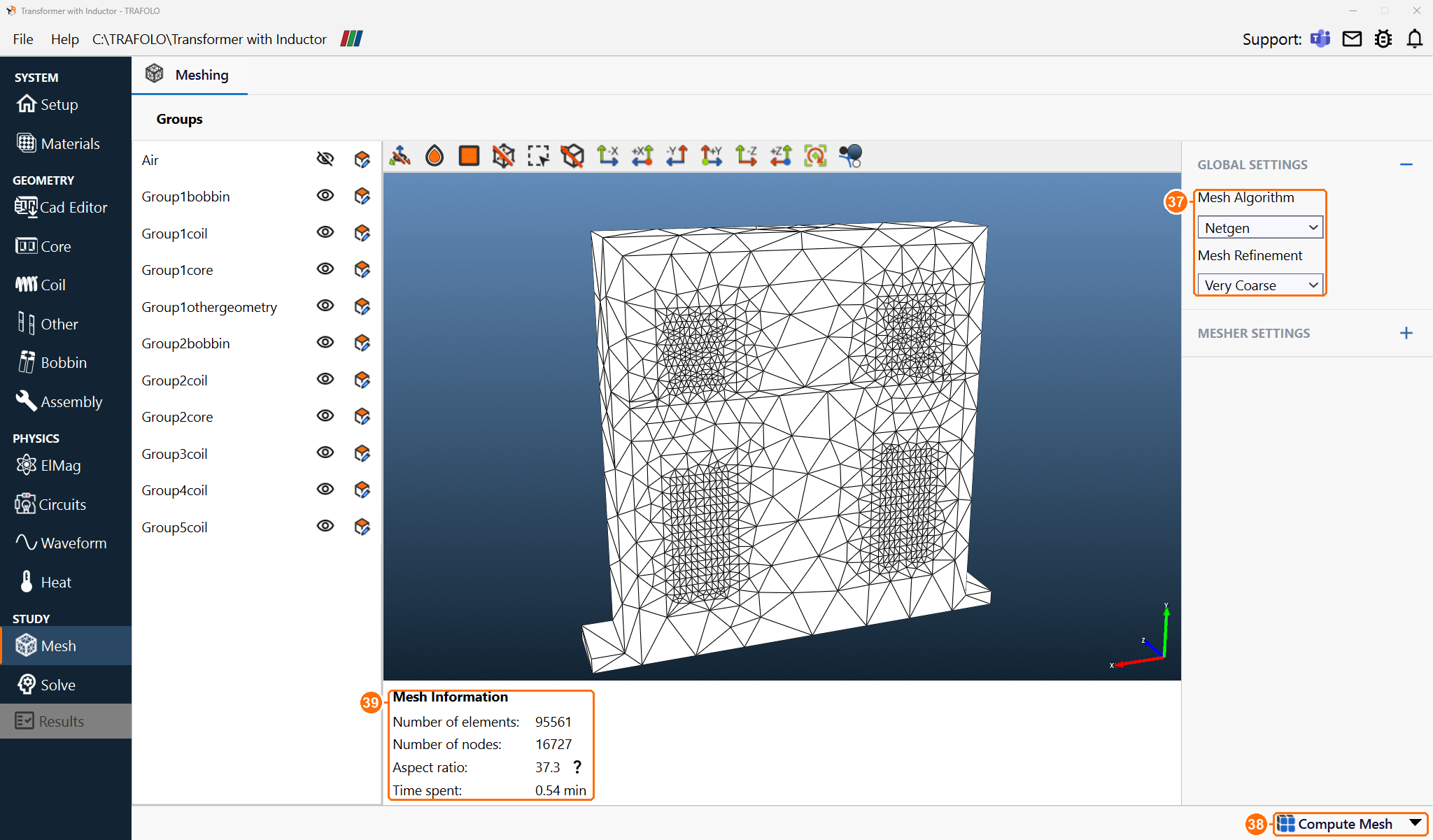This screenshot has width=1433, height=840.
Task: Activate the dashed rectangle selection tool
Action: (x=538, y=155)
